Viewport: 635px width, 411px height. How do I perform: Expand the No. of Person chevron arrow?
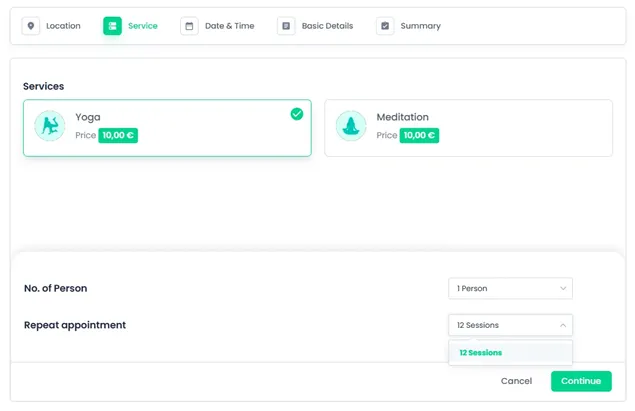(x=563, y=288)
